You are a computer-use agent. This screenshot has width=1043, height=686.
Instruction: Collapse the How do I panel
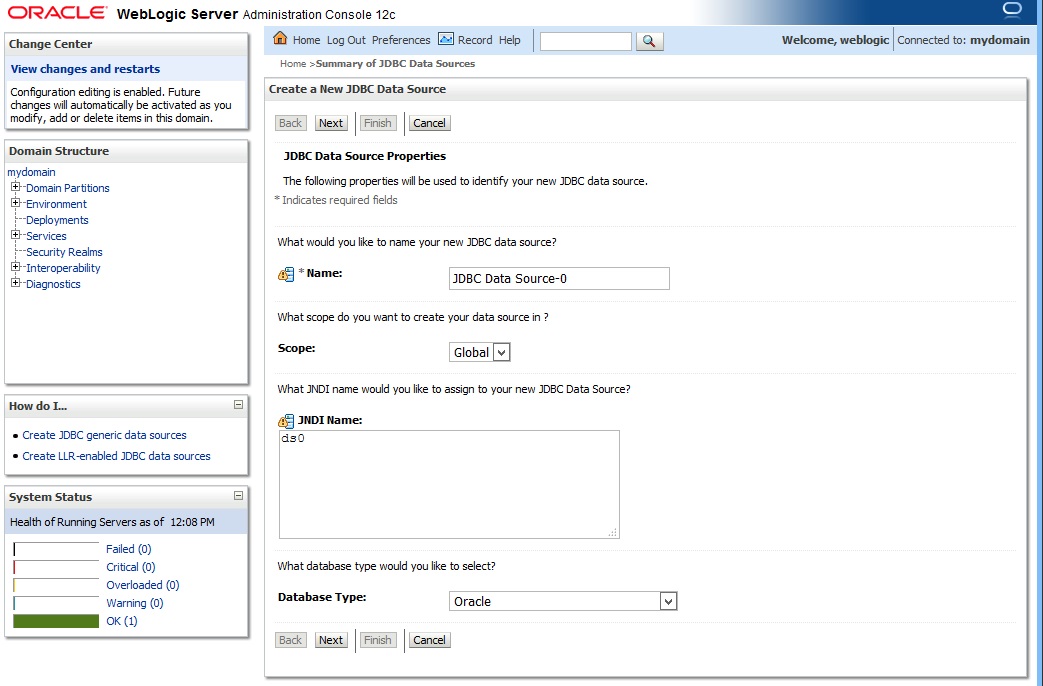point(238,405)
